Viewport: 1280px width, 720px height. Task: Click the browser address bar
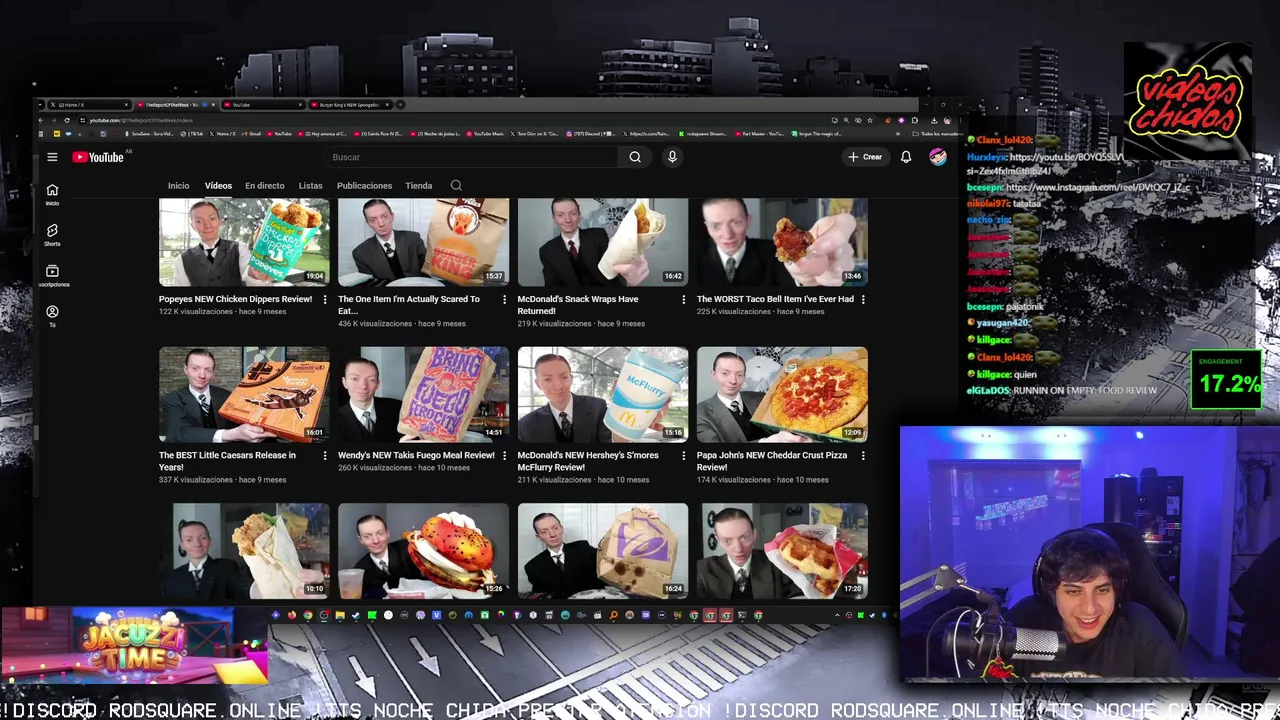(x=450, y=120)
